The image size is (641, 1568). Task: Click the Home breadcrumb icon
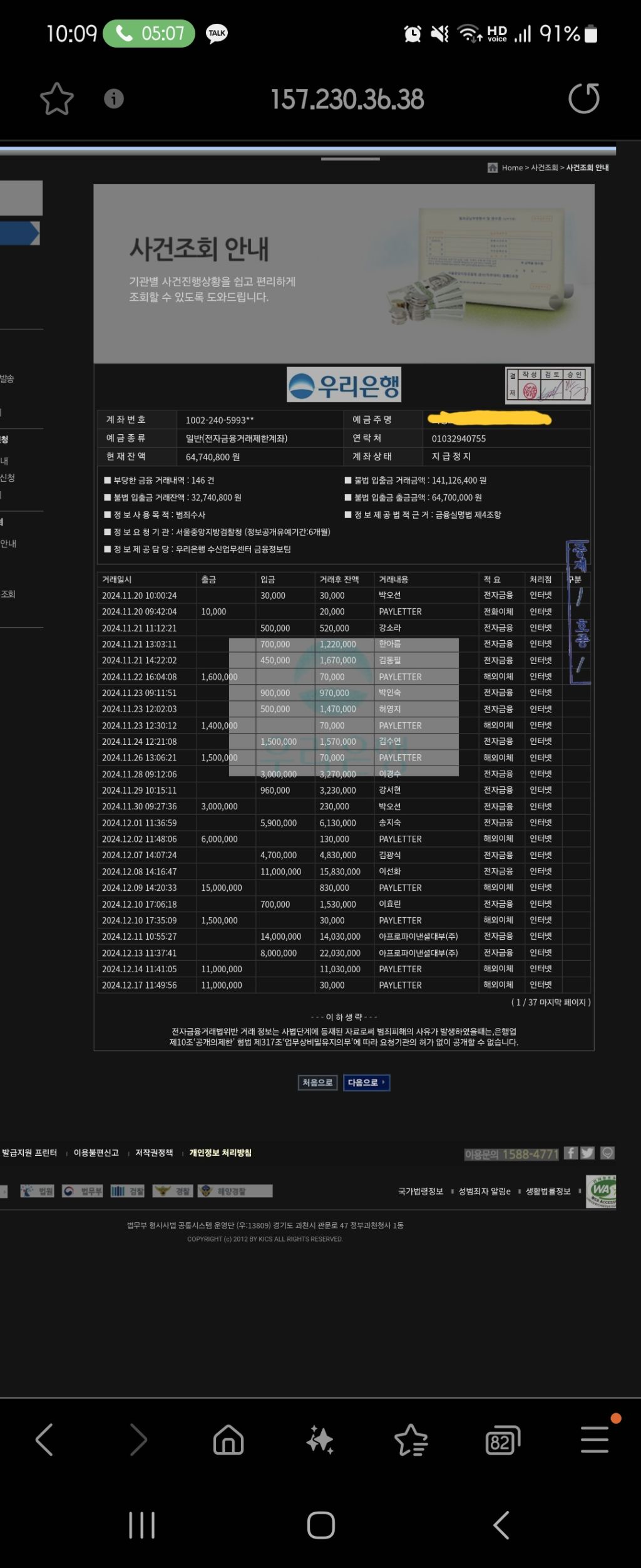pos(493,167)
